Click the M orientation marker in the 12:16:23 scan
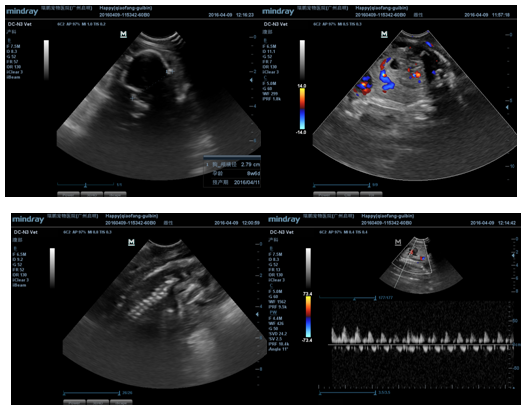Image resolution: width=521 pixels, height=407 pixels. point(124,34)
